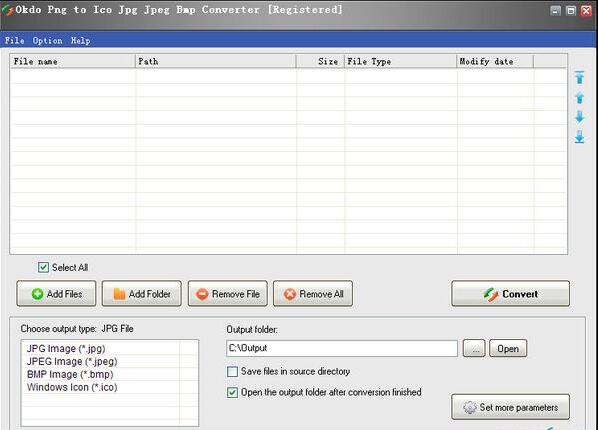This screenshot has height=430, width=598.
Task: Enable Save files in source directory
Action: pos(232,372)
